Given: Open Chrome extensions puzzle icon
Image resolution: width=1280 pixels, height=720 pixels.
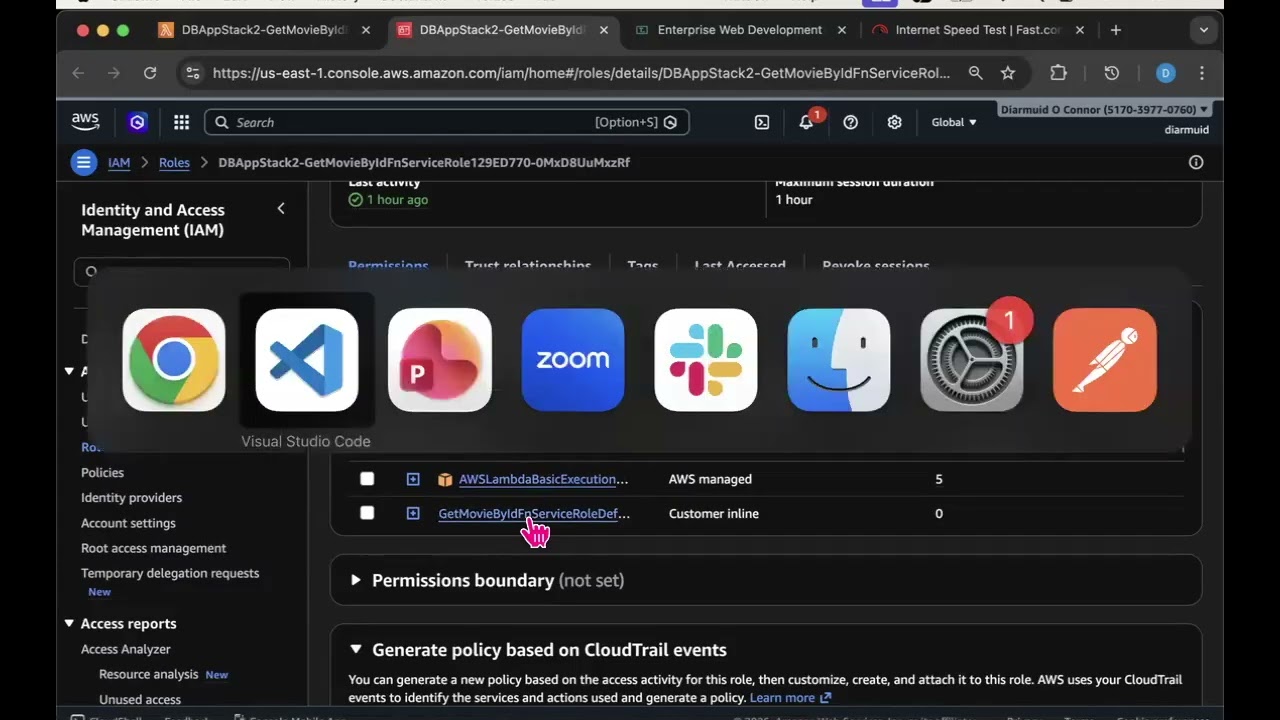Looking at the screenshot, I should point(1058,73).
